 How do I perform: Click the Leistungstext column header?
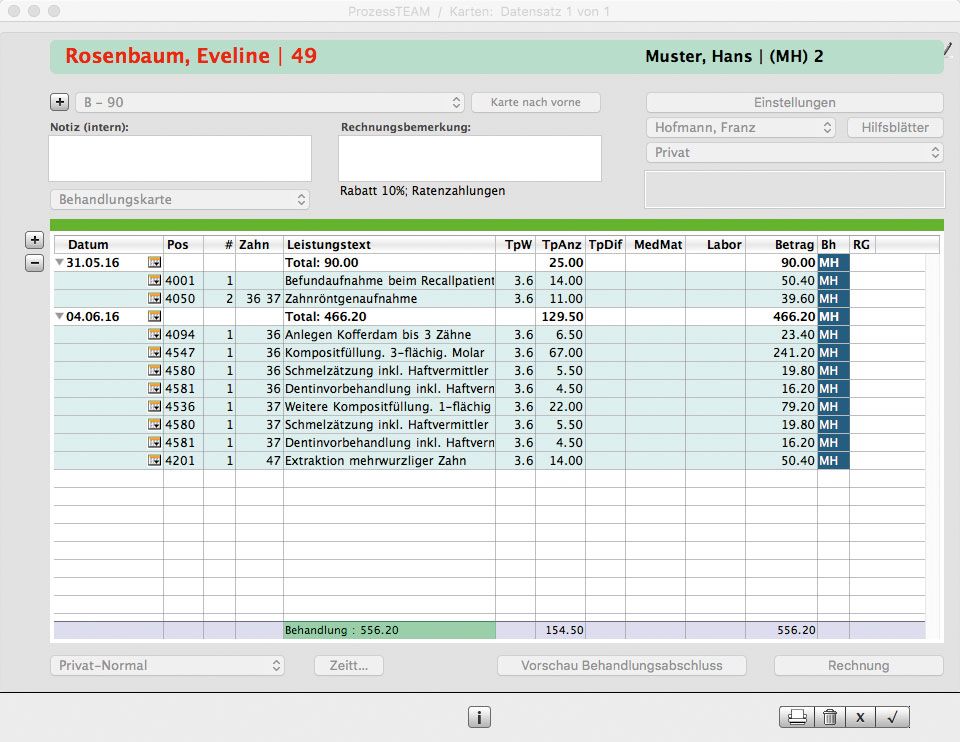pos(389,245)
